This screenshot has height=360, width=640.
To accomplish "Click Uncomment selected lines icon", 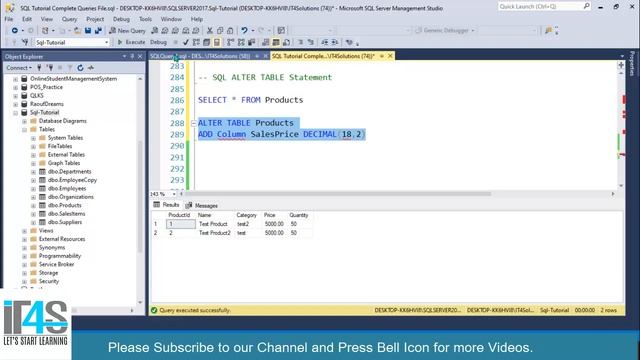I will pos(311,42).
